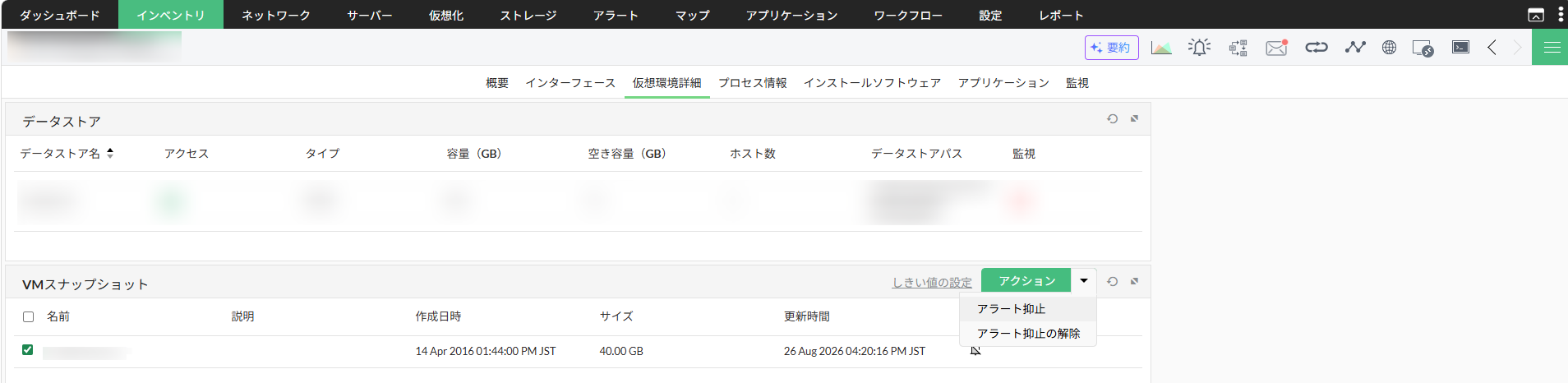1568x383 pixels.
Task: Switch to インターフェース tab
Action: (x=570, y=83)
